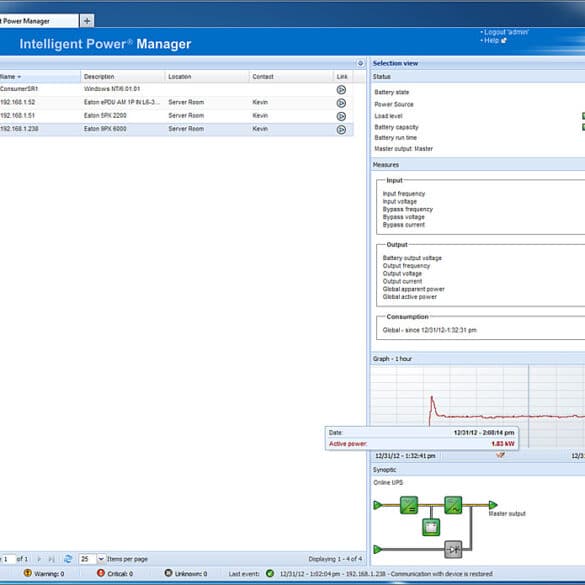Click the Consumption Global since text
This screenshot has width=585, height=585.
click(x=429, y=330)
